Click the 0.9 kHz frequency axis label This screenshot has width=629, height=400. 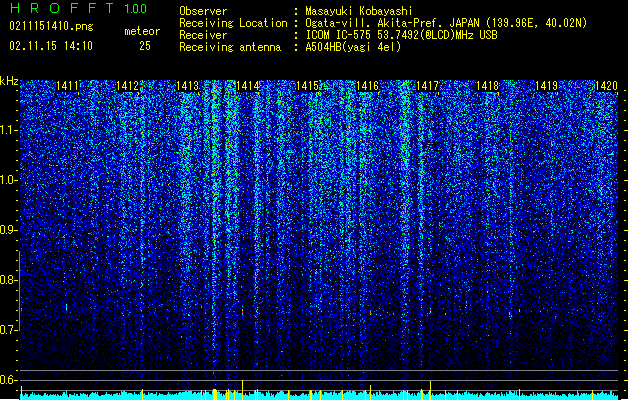tap(9, 230)
